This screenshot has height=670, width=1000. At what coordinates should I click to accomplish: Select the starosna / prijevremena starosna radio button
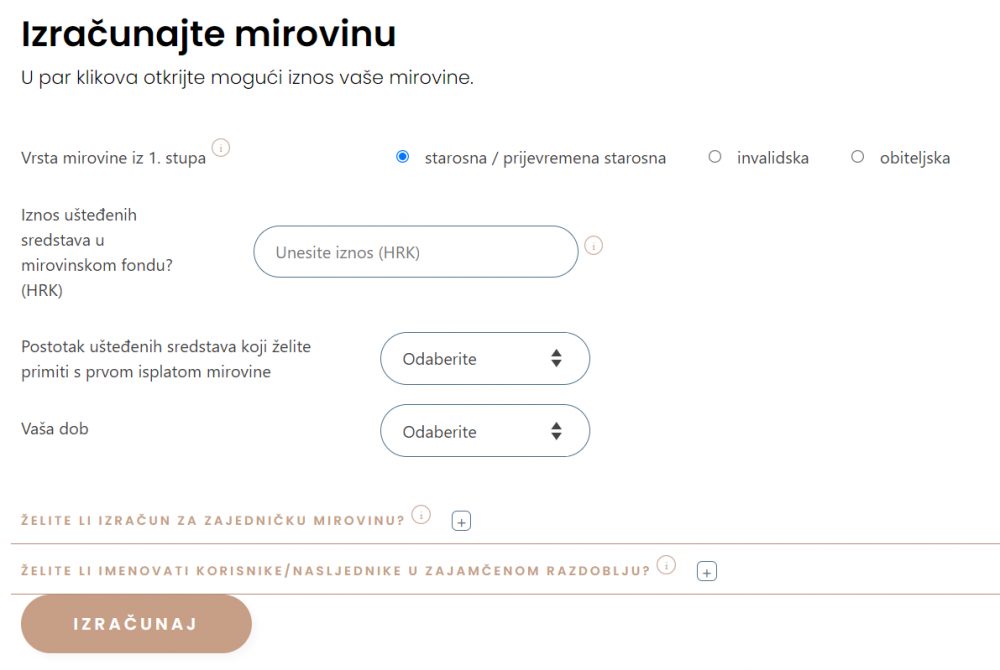pos(403,157)
